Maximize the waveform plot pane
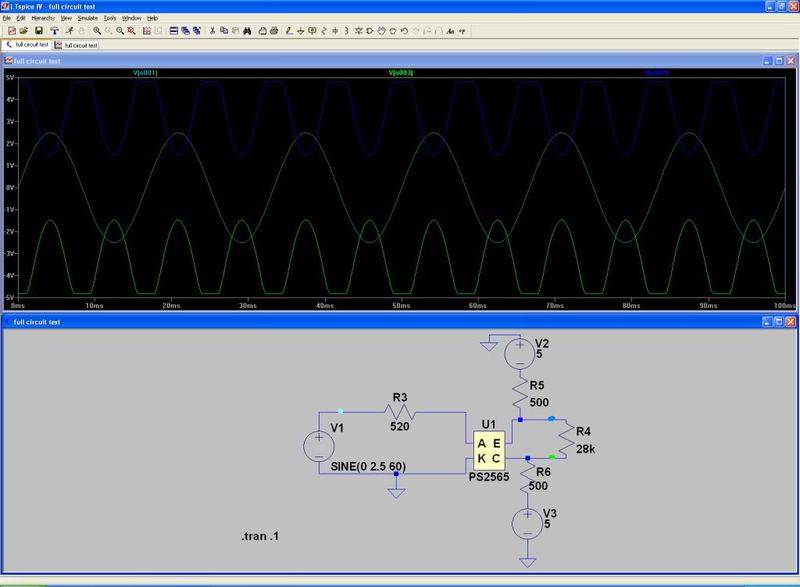 pyautogui.click(x=779, y=61)
